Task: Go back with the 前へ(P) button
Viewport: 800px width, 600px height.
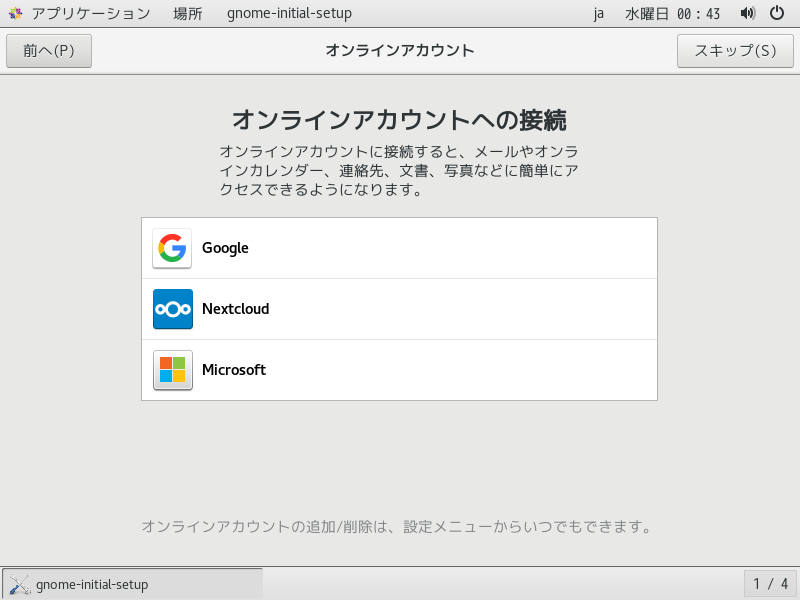Action: pos(49,51)
